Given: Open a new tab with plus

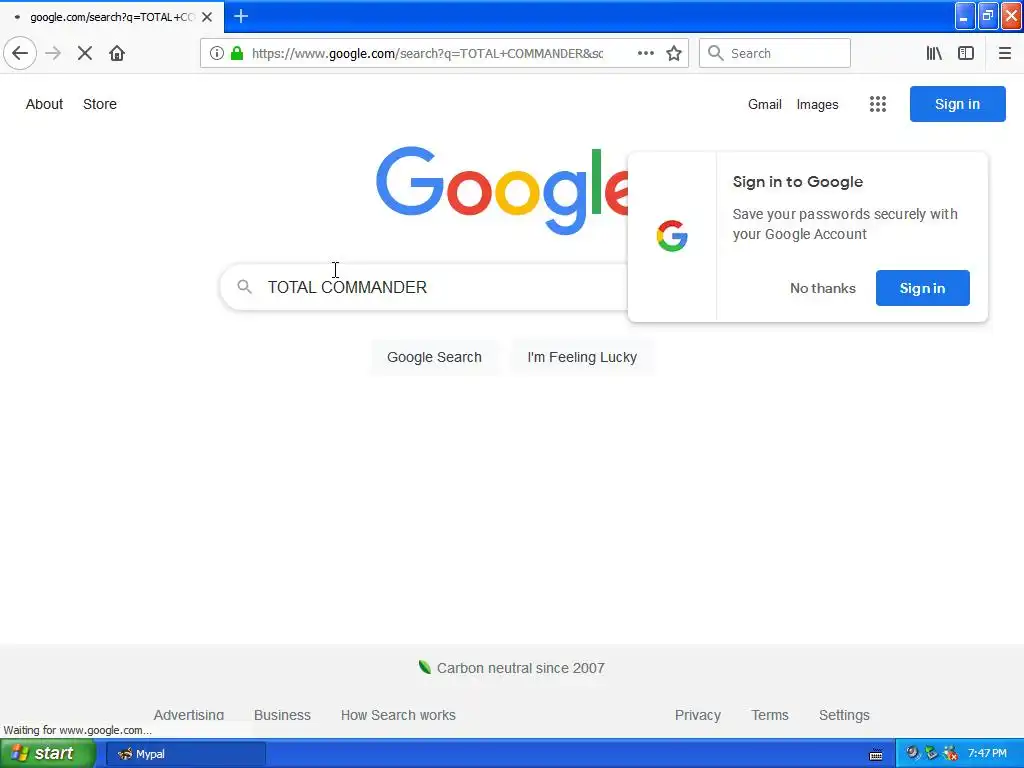Looking at the screenshot, I should pos(241,16).
